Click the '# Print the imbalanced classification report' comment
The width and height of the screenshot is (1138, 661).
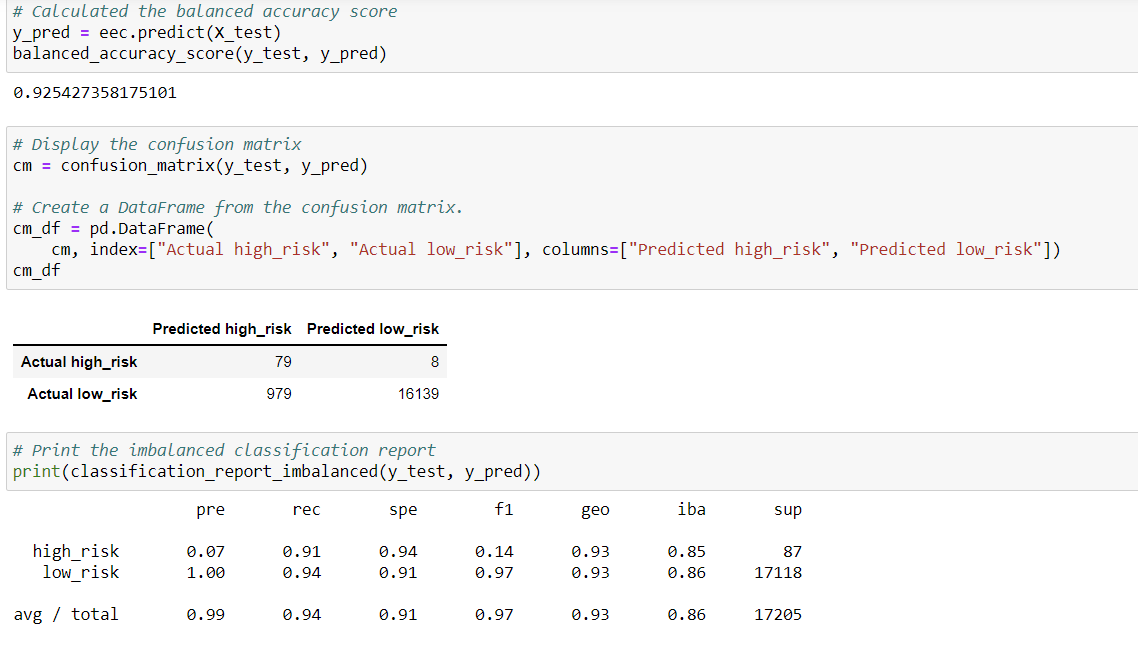(x=224, y=451)
